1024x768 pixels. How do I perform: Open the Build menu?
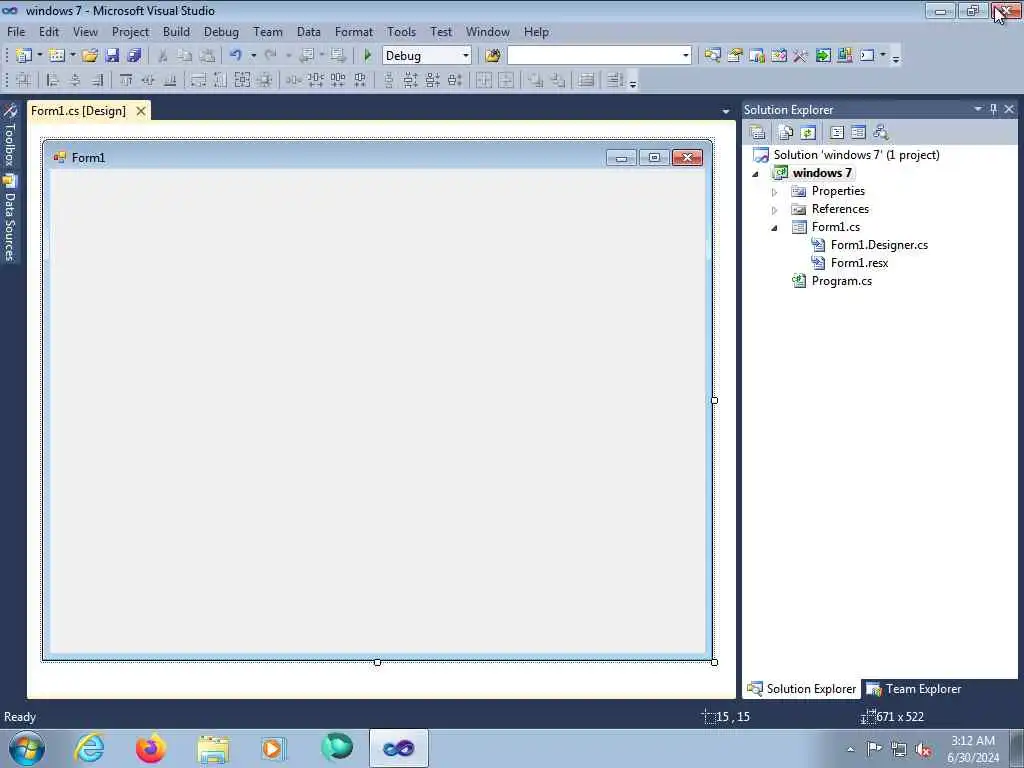pos(176,31)
